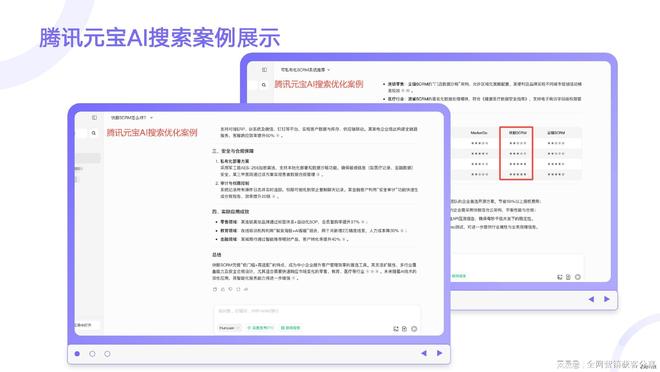
Task: Dislike the answer with thumbs-down icon
Action: [230, 290]
